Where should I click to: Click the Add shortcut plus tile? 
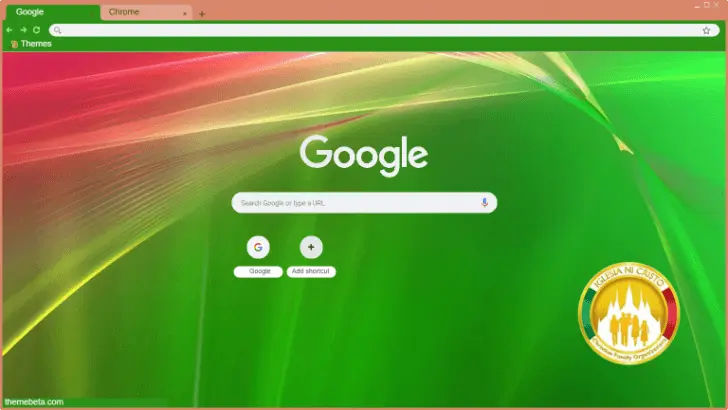(311, 247)
